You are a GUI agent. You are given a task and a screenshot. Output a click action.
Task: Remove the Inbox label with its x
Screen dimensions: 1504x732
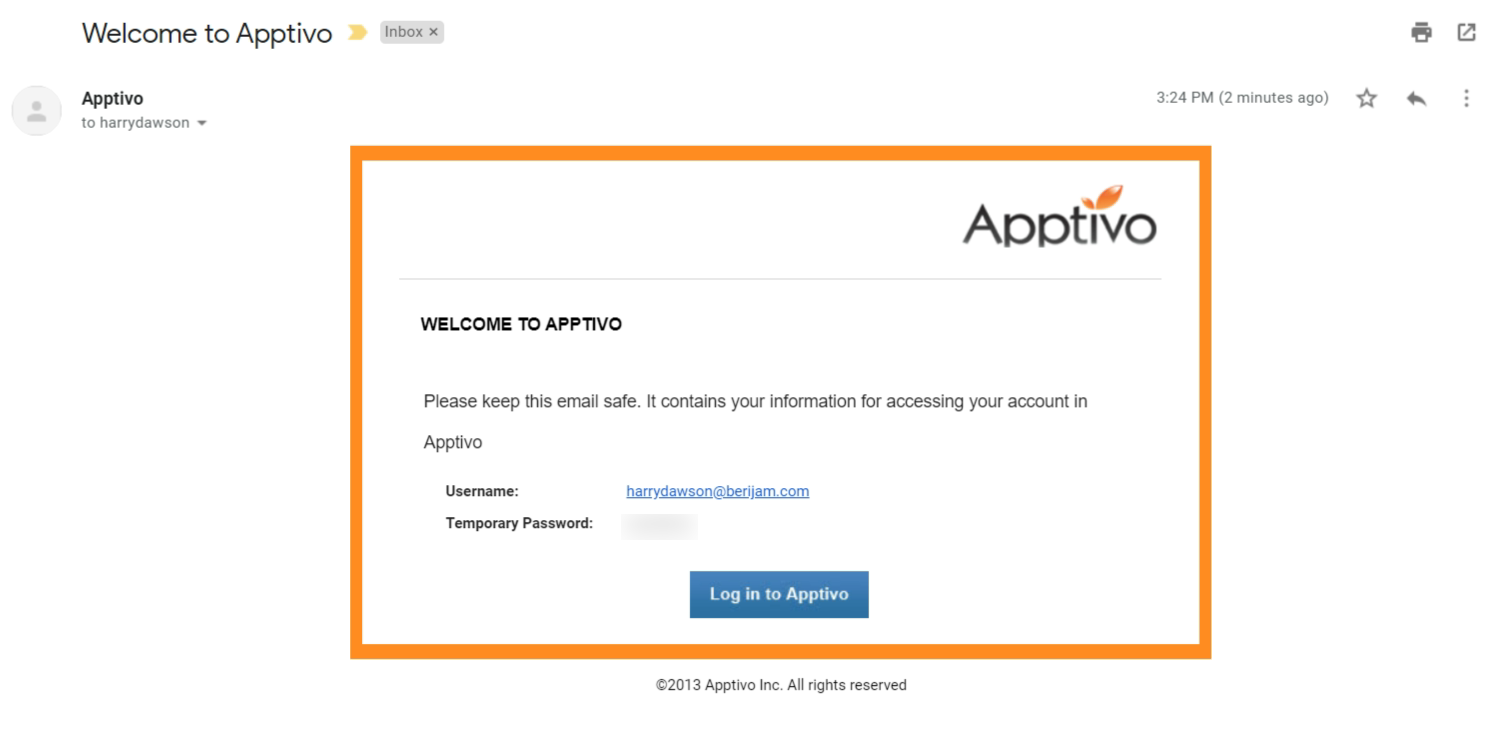coord(433,32)
